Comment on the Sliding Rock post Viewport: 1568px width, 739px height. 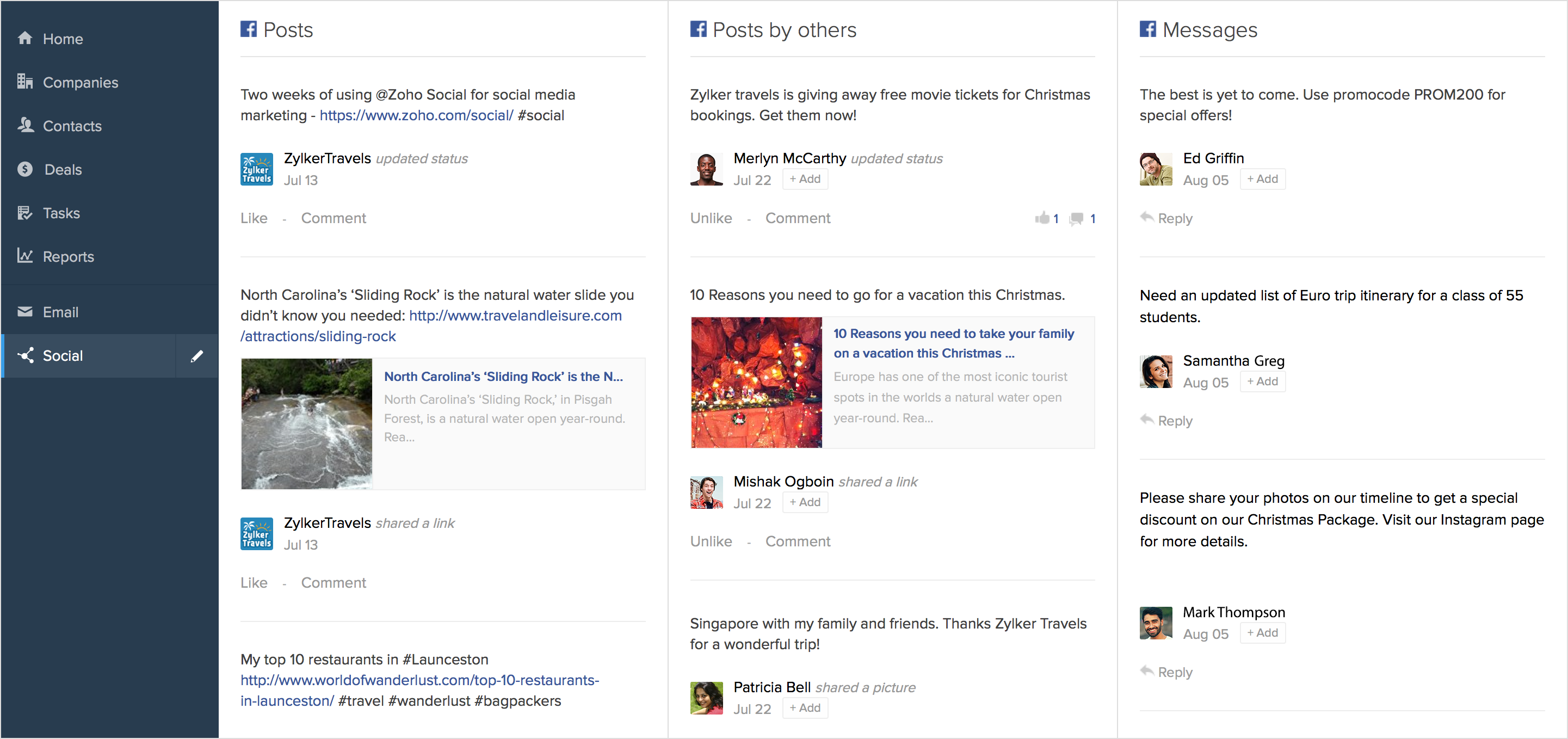[334, 583]
